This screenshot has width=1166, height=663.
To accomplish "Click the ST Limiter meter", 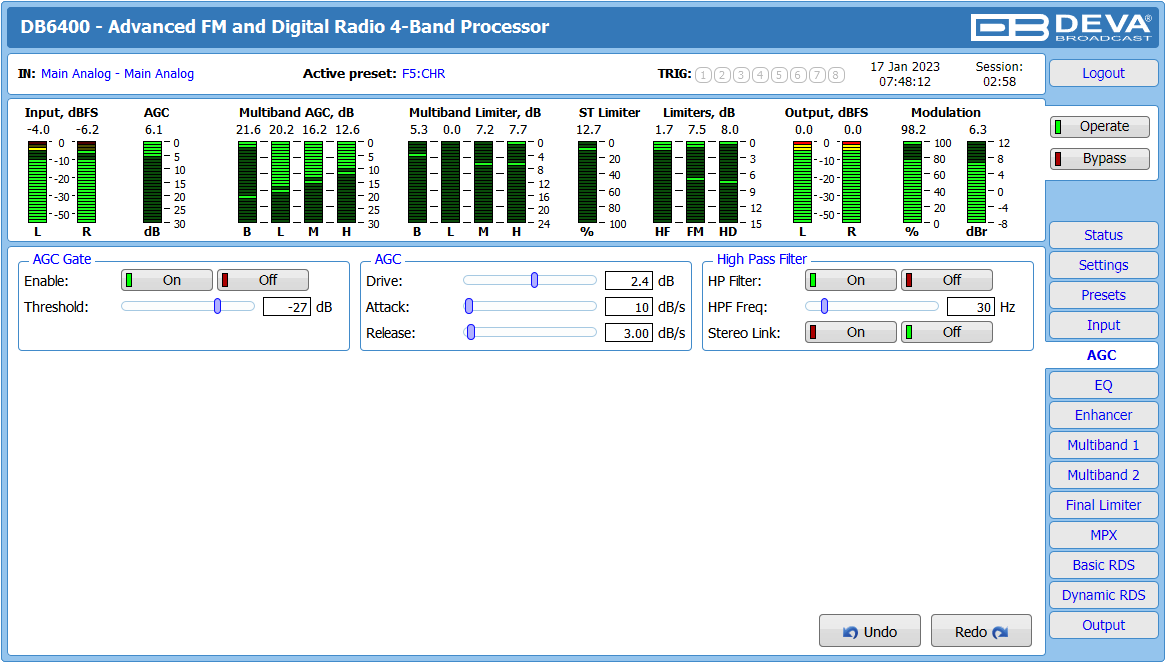I will point(587,182).
